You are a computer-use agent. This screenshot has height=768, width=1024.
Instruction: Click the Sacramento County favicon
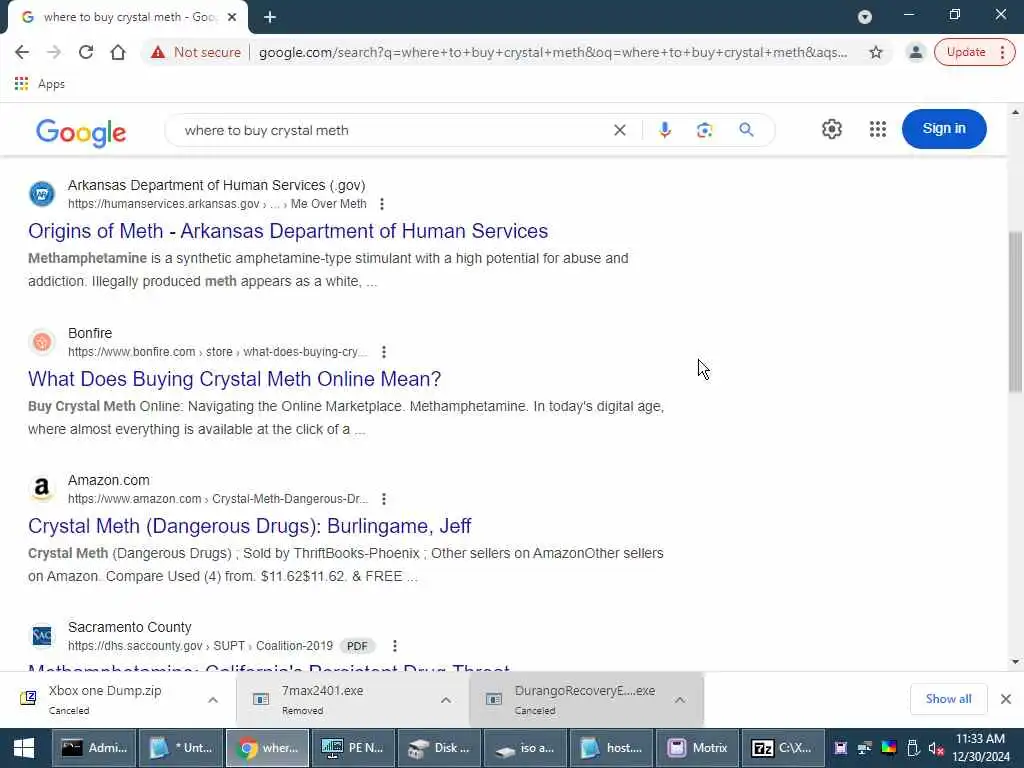tap(42, 635)
